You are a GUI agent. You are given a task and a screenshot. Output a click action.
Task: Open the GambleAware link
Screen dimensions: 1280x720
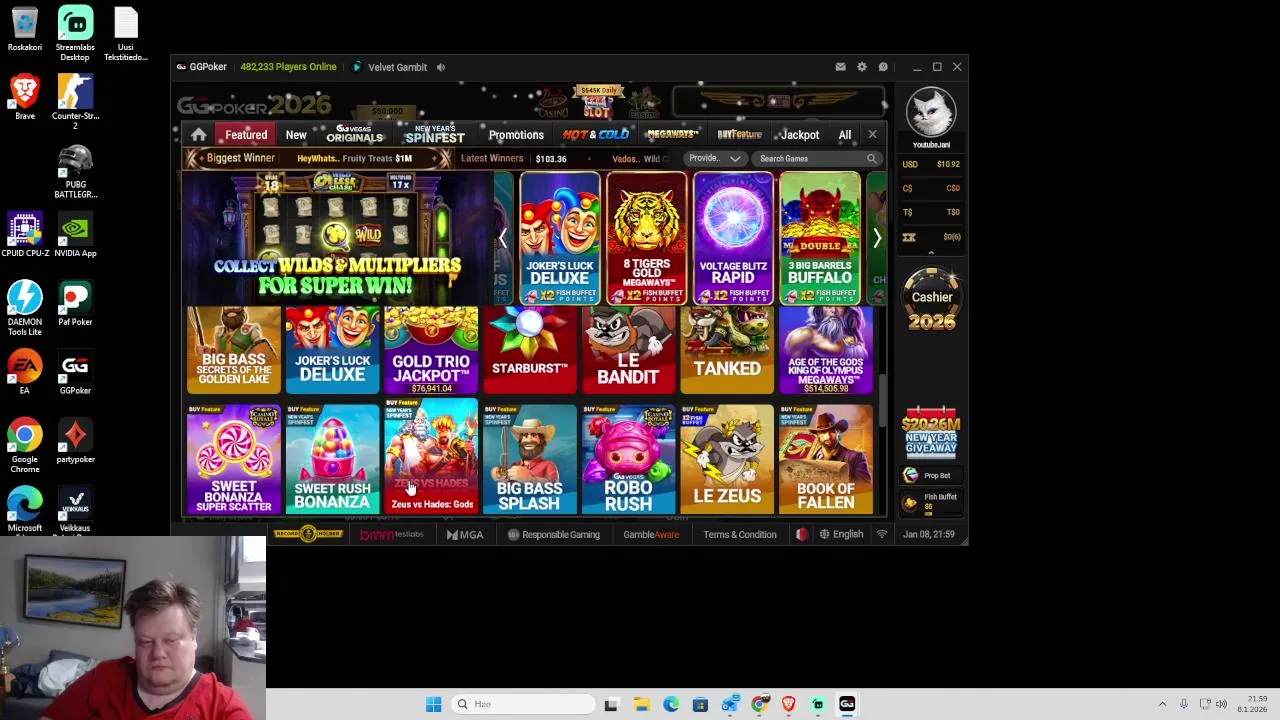point(651,535)
